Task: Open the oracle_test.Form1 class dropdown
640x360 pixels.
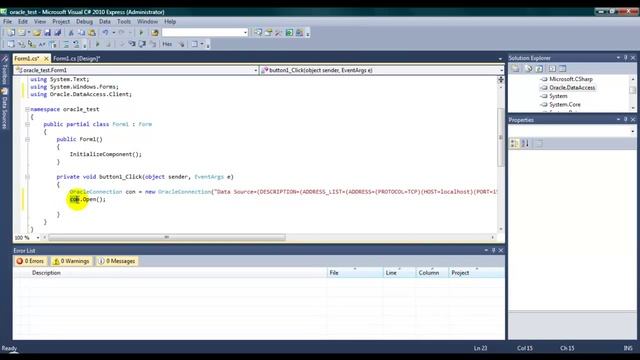Action: point(256,70)
